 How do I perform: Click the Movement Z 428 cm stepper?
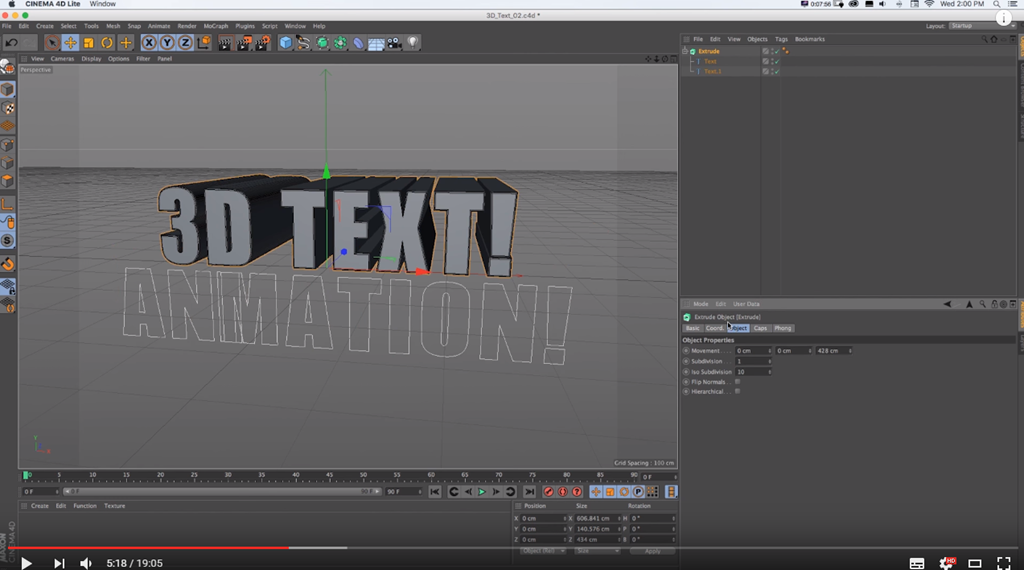(x=850, y=351)
